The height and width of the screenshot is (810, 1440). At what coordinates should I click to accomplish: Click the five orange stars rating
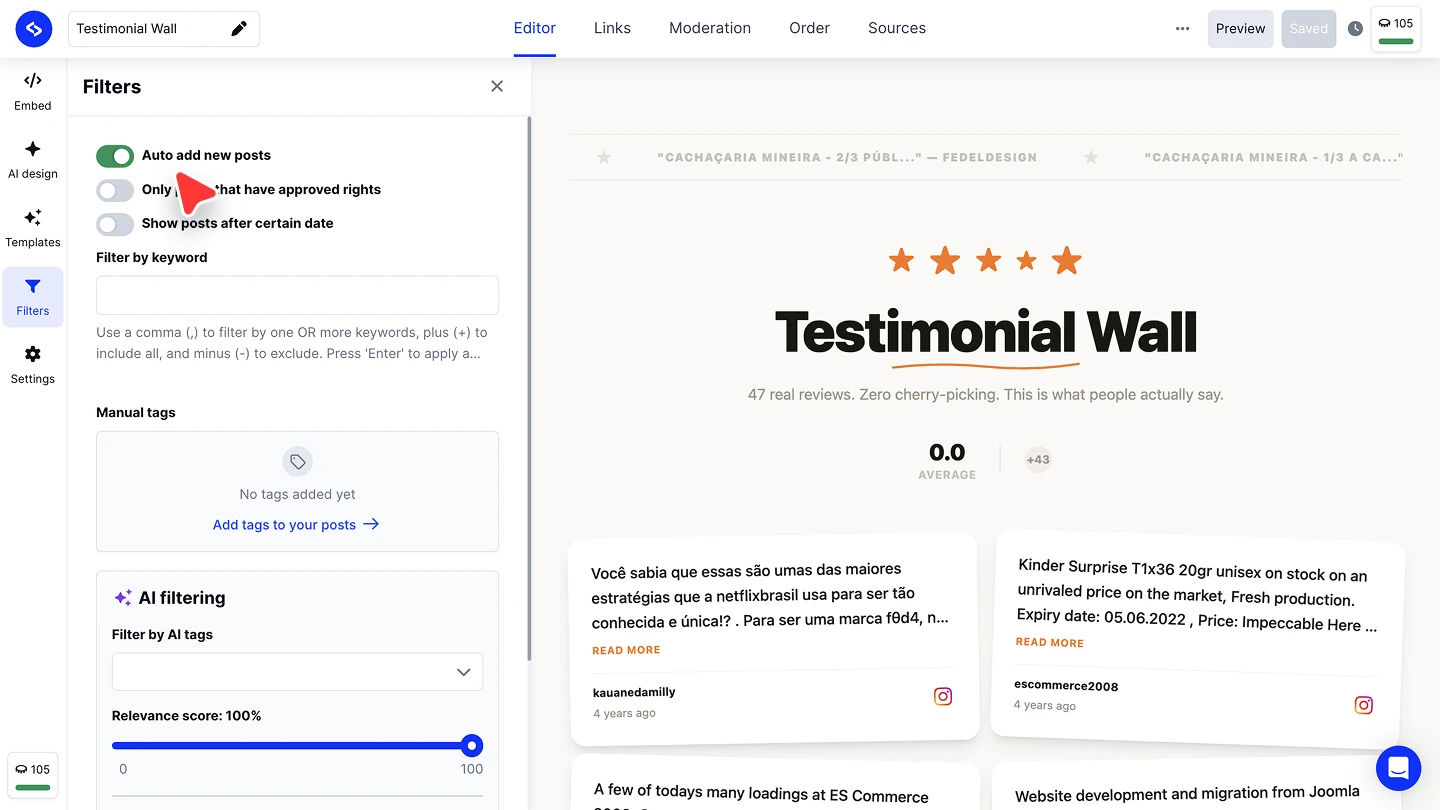[x=986, y=261]
